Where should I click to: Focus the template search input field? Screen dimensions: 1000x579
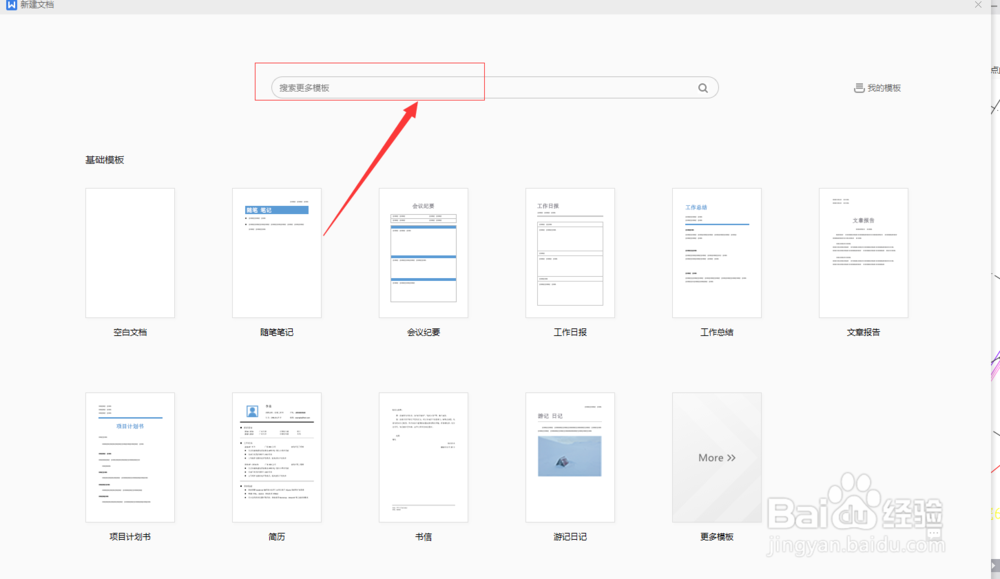tap(495, 88)
